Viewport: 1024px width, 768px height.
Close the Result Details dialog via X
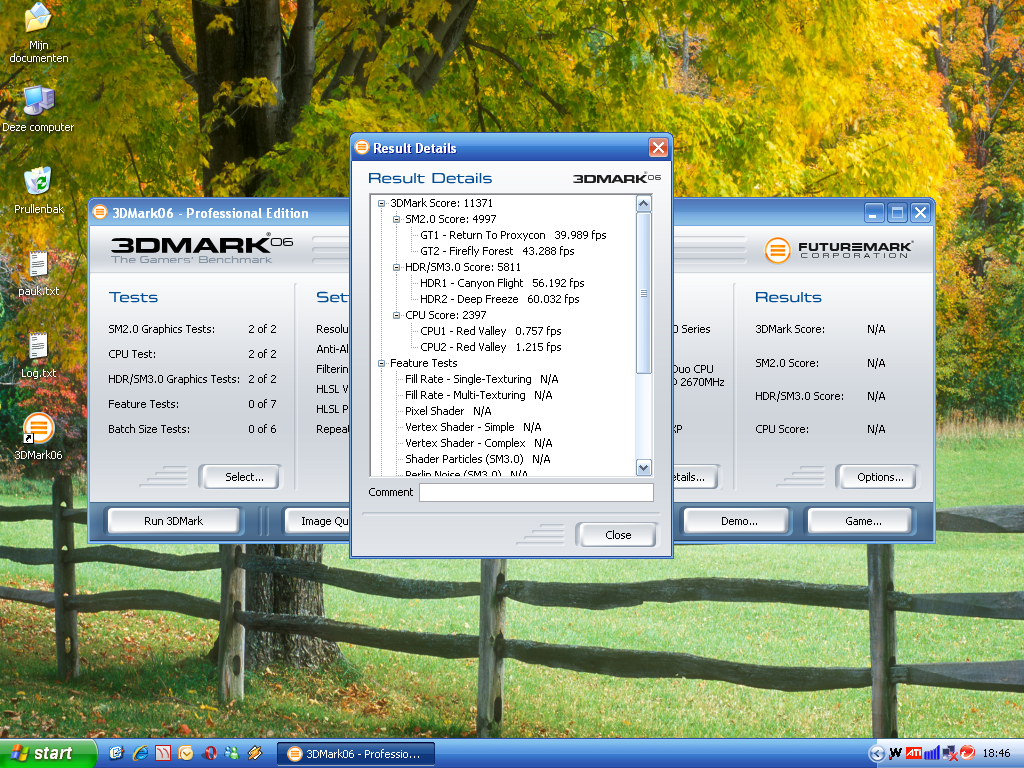(x=658, y=148)
